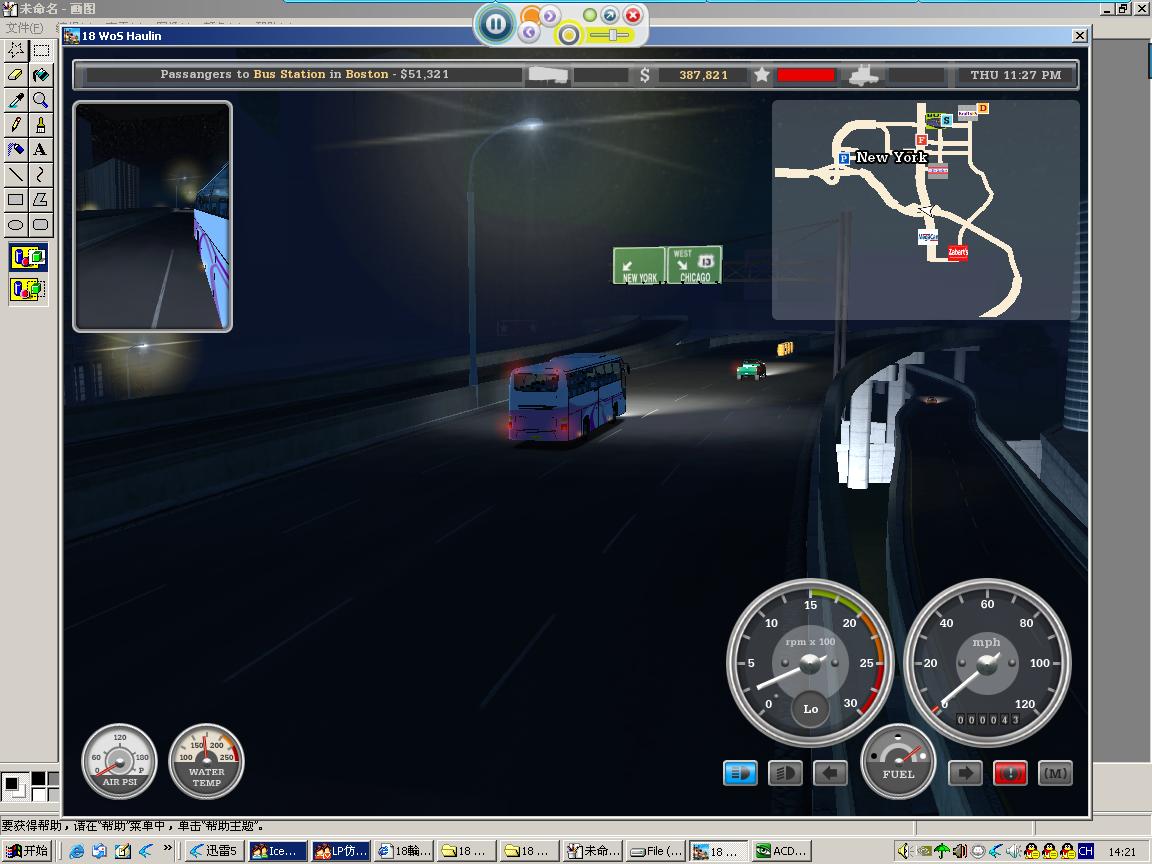Choose the Ellipse tool
The height and width of the screenshot is (864, 1152).
[15, 224]
